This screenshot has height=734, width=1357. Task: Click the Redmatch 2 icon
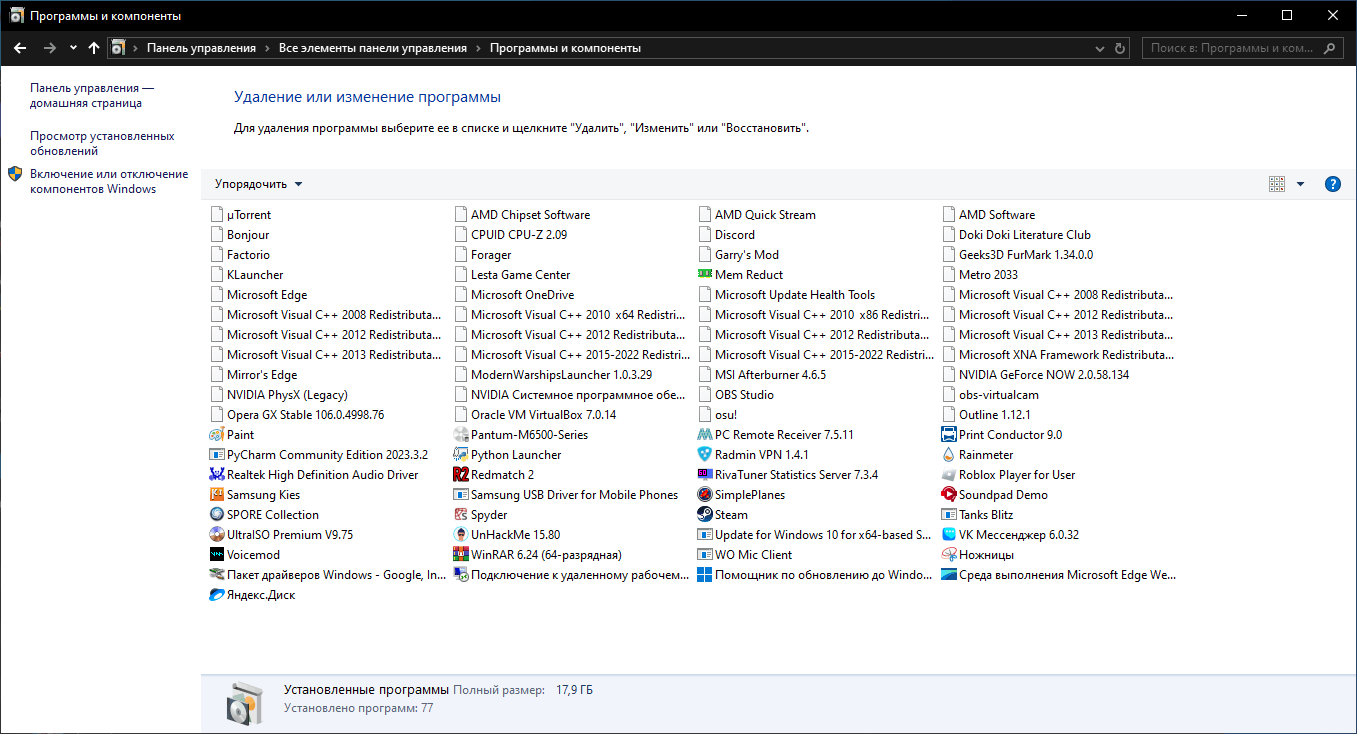(461, 475)
